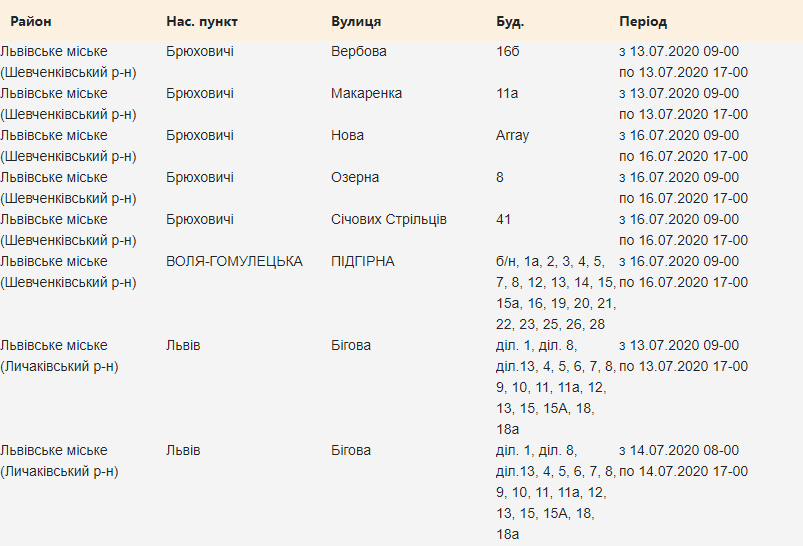
Task: Click building number "16б"
Action: click(x=508, y=51)
